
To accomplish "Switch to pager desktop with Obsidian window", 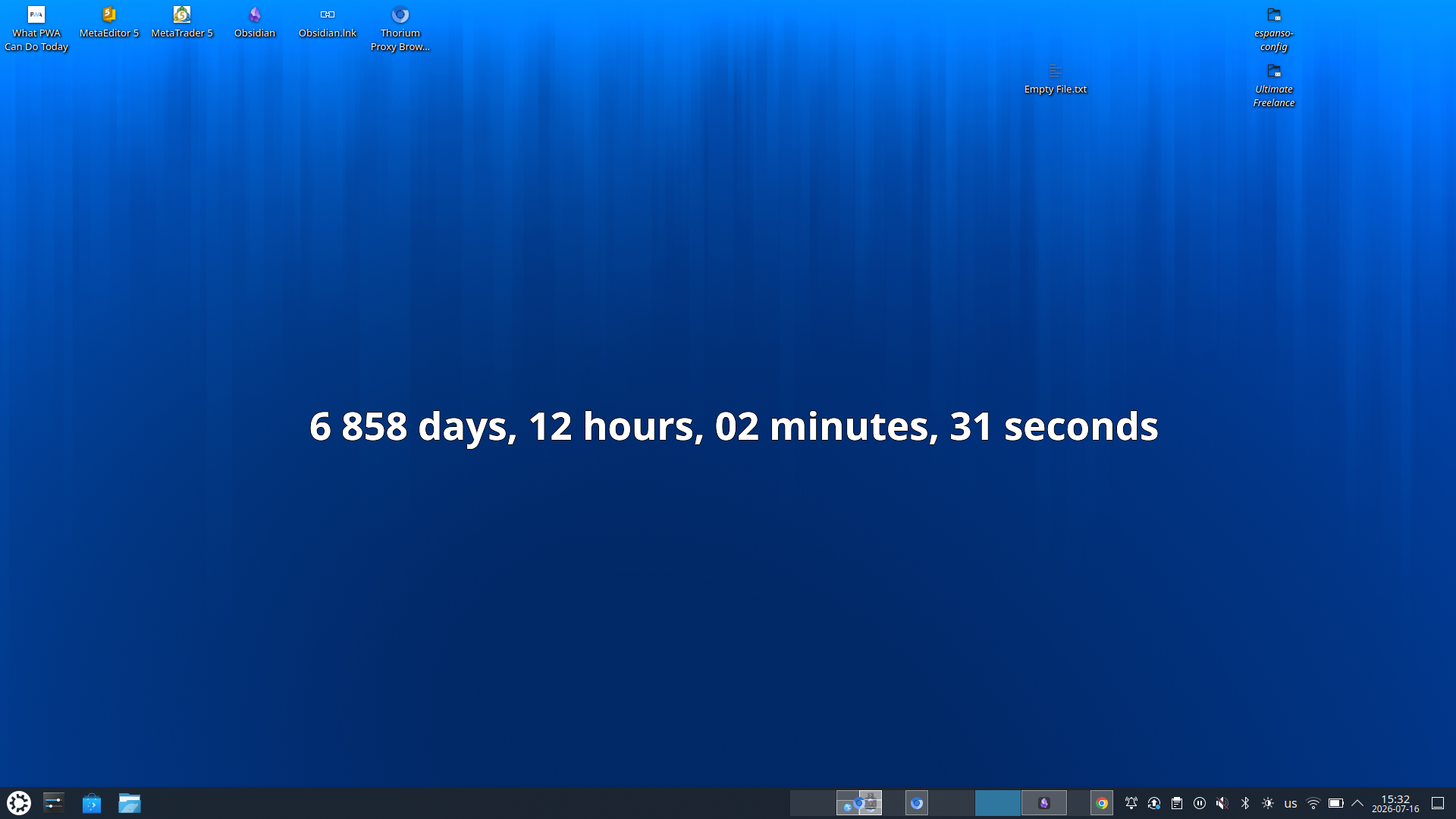I will click(1044, 803).
